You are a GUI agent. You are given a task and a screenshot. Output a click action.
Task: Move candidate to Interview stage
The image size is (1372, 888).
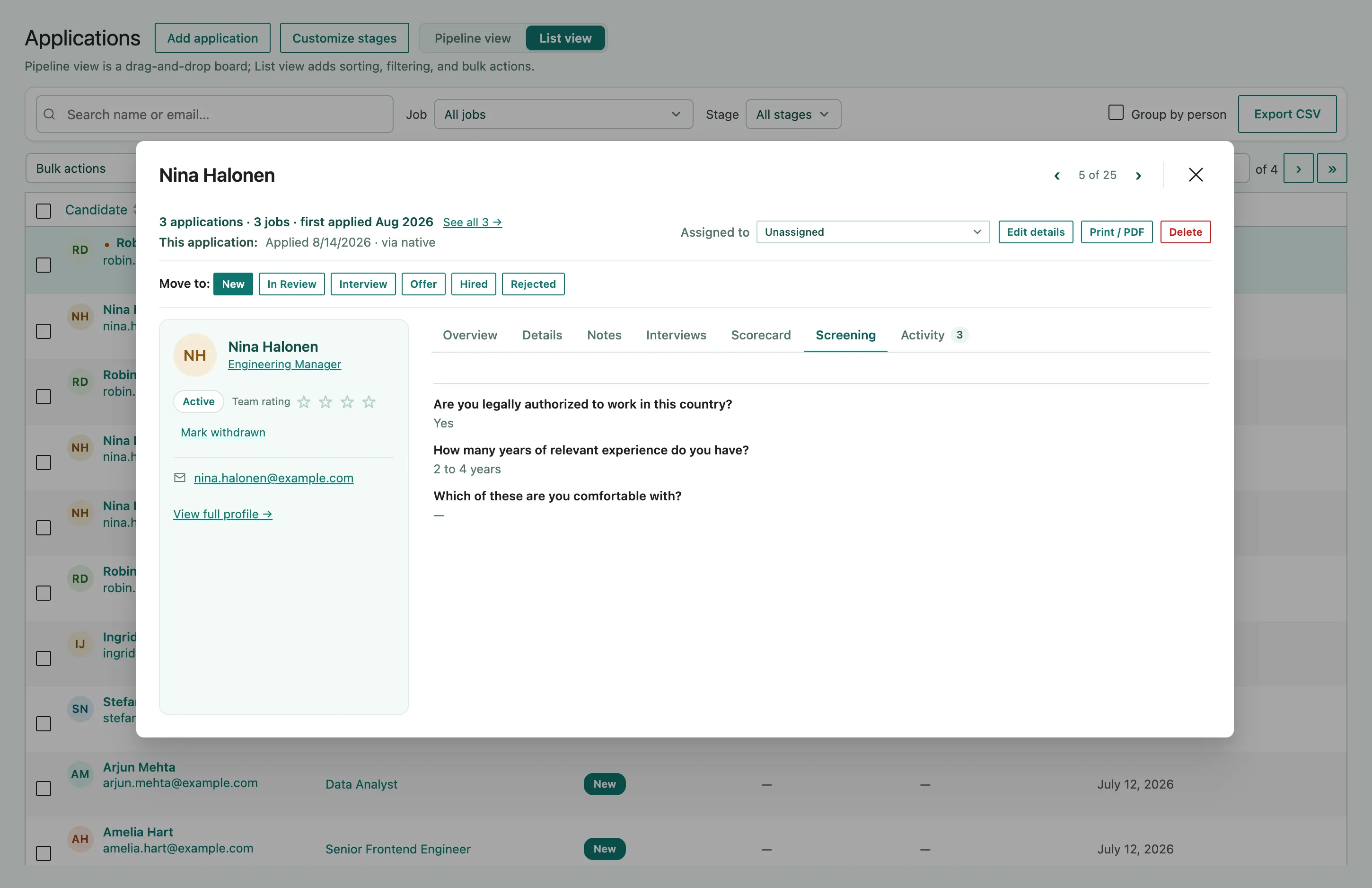(x=363, y=284)
